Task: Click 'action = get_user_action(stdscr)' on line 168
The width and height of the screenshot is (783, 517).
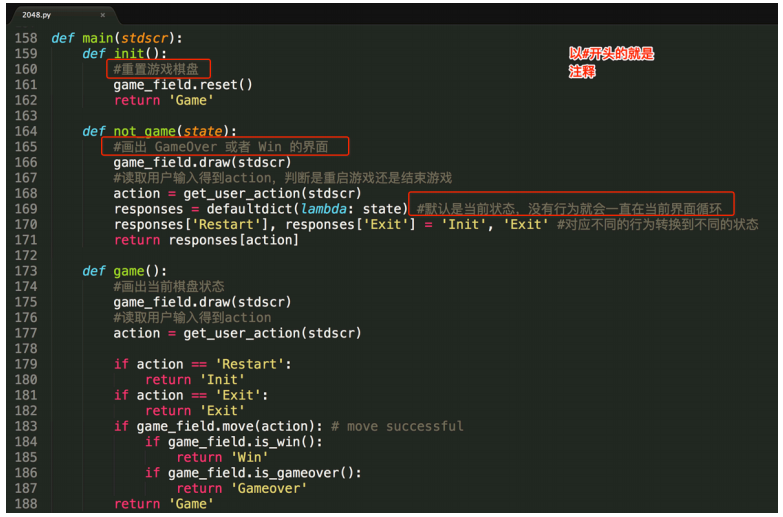Action: (x=237, y=194)
